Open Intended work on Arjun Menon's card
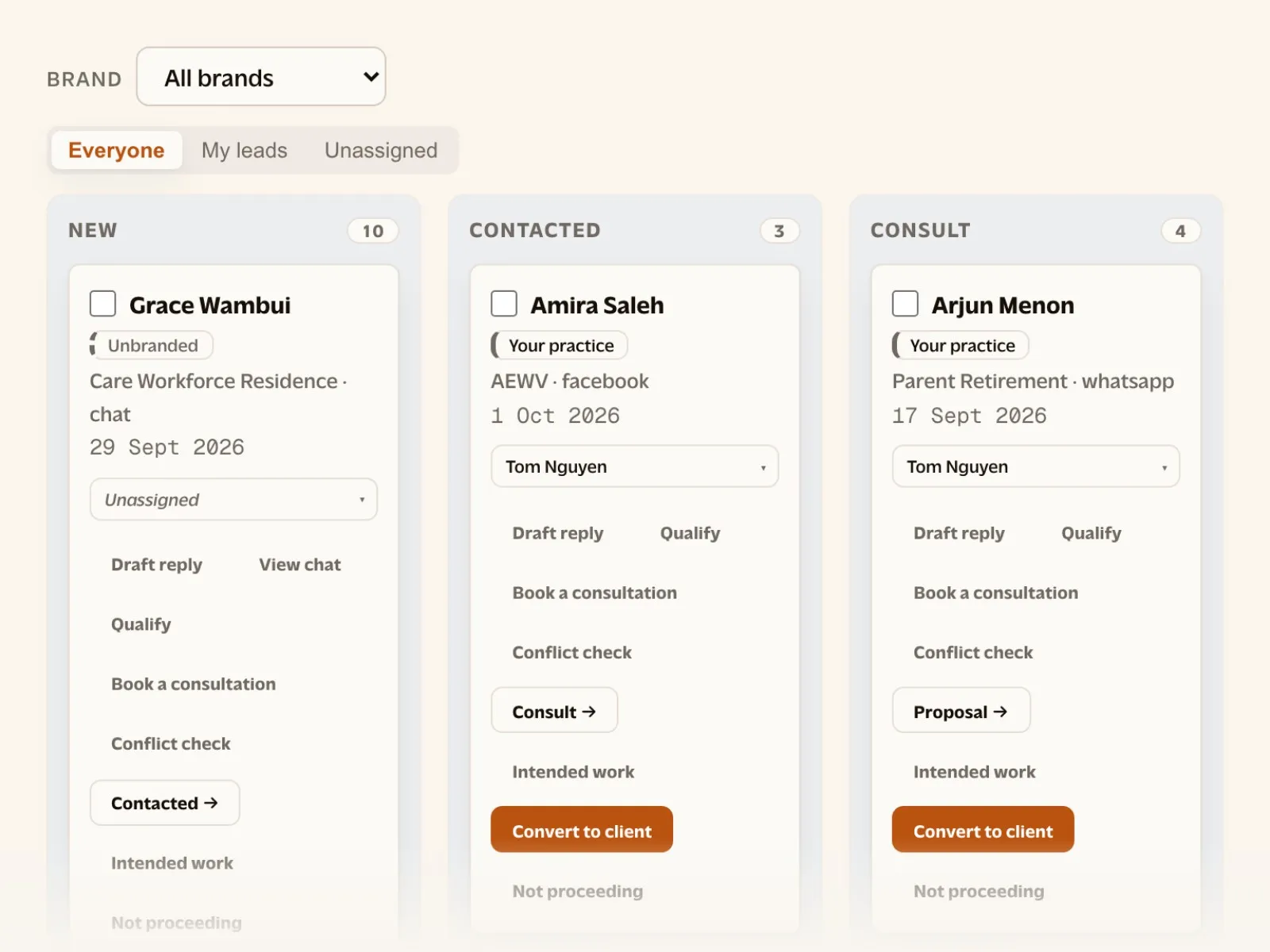The width and height of the screenshot is (1270, 952). (x=975, y=772)
